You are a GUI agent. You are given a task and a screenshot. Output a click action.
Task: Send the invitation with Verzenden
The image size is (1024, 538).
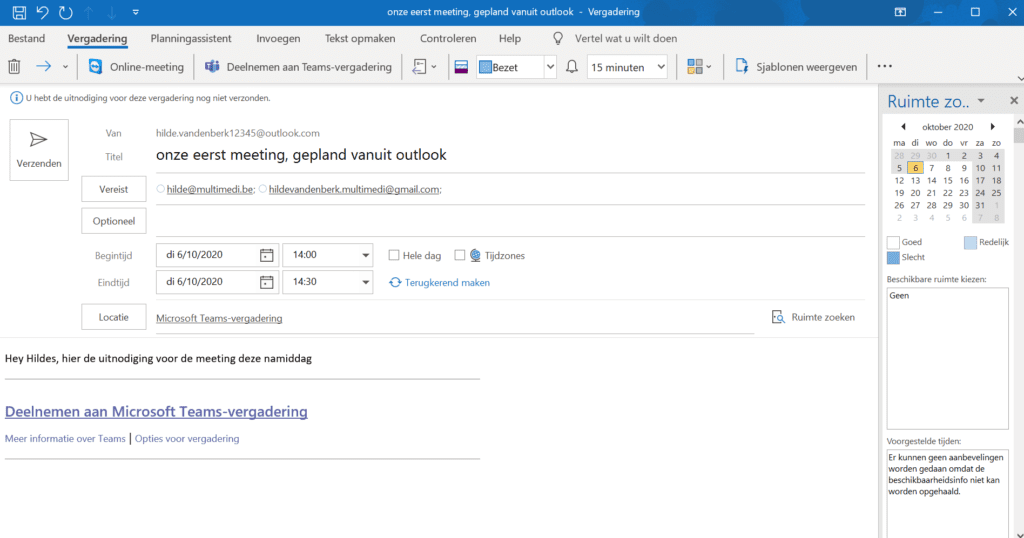click(x=39, y=150)
